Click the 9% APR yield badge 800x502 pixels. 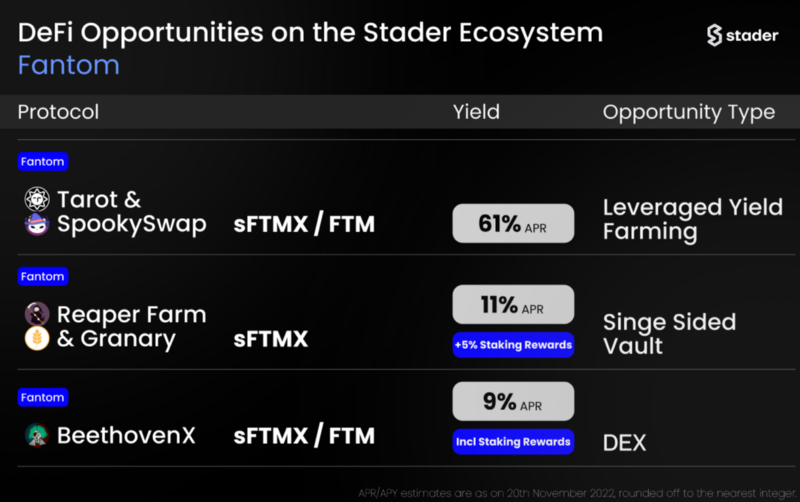[x=513, y=401]
